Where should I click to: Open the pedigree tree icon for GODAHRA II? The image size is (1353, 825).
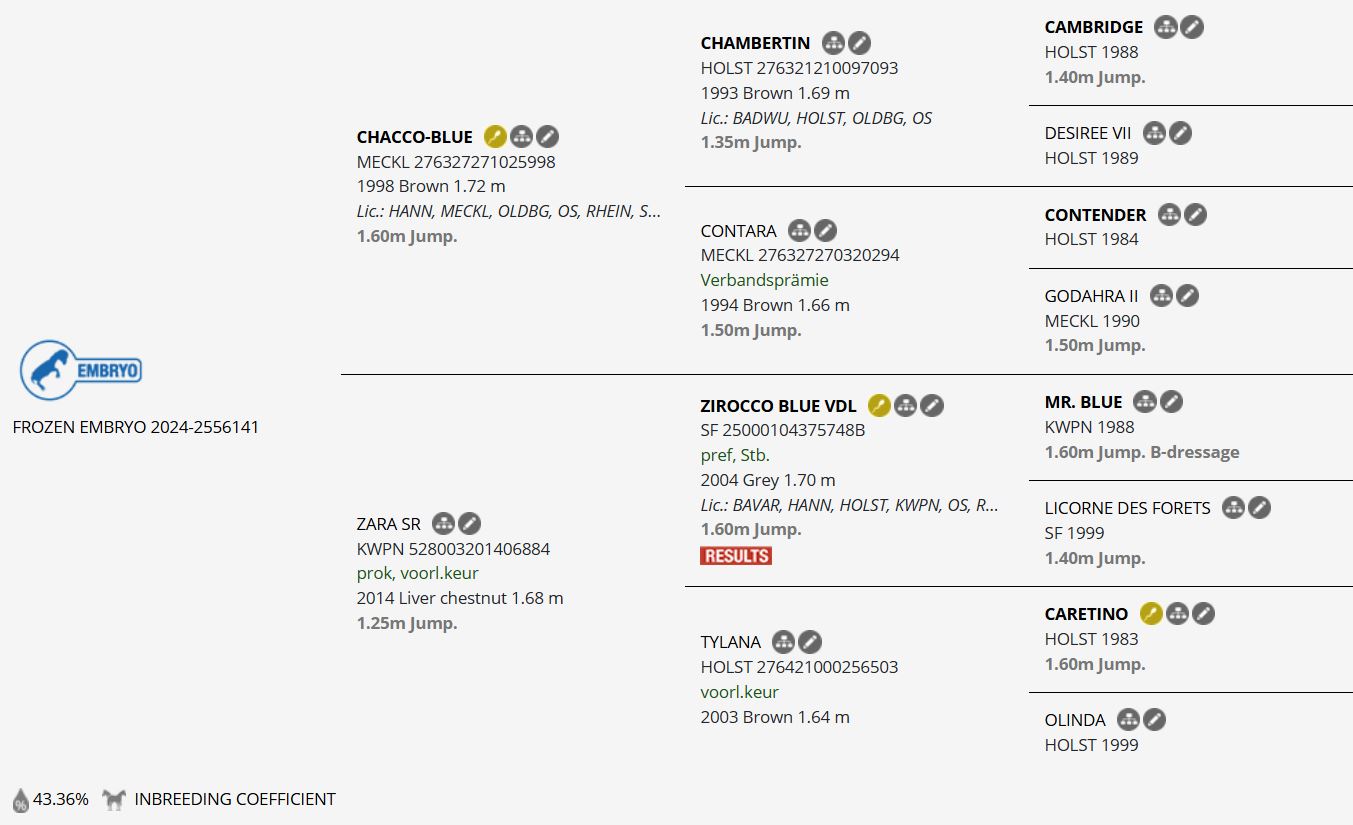1161,296
